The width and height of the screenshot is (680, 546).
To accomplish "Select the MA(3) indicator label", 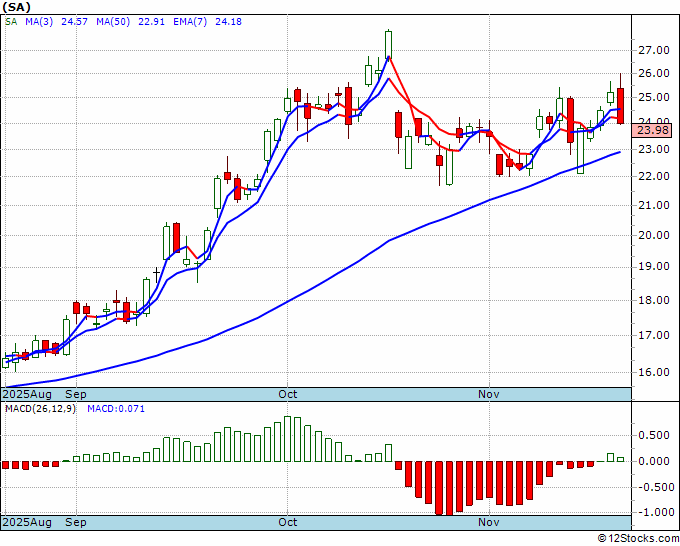I will point(39,22).
